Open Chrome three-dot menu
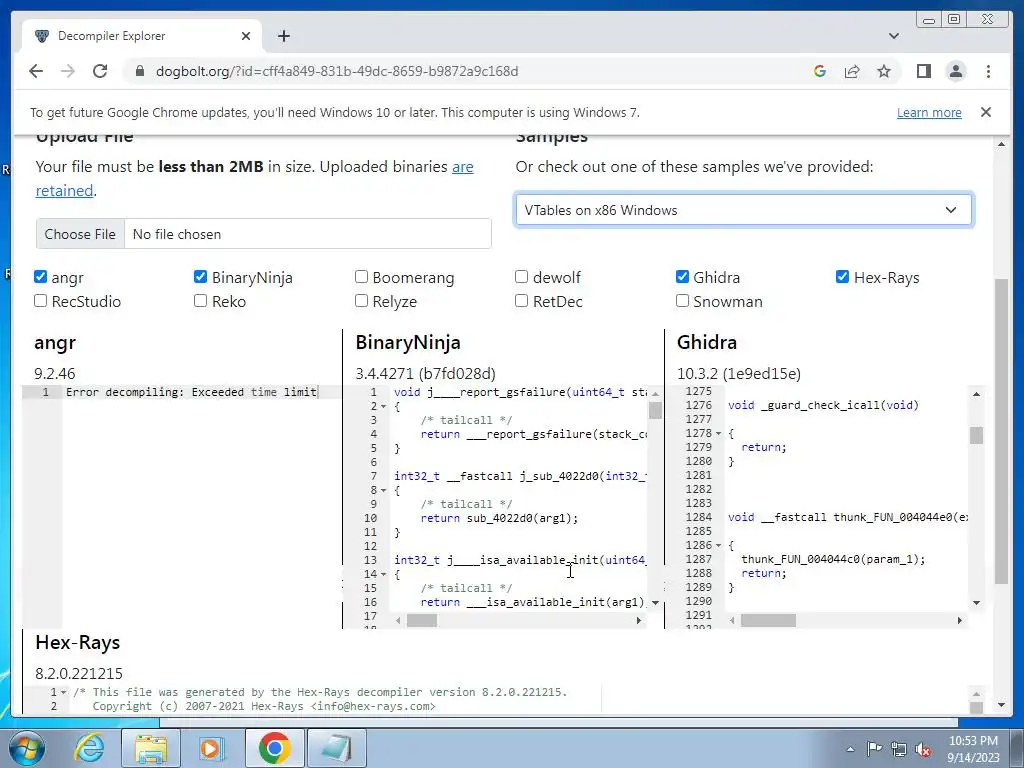Screen dimensions: 1024x768 [x=988, y=71]
